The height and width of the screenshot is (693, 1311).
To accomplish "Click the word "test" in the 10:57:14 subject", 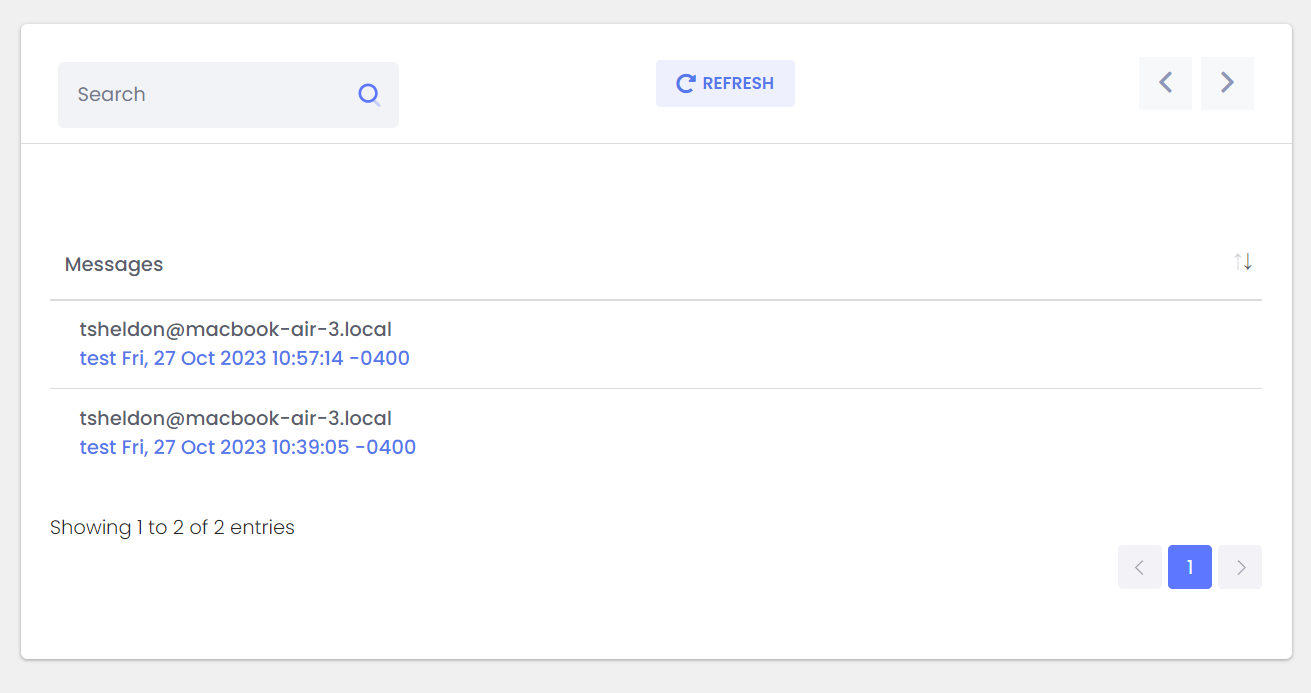I will [98, 358].
